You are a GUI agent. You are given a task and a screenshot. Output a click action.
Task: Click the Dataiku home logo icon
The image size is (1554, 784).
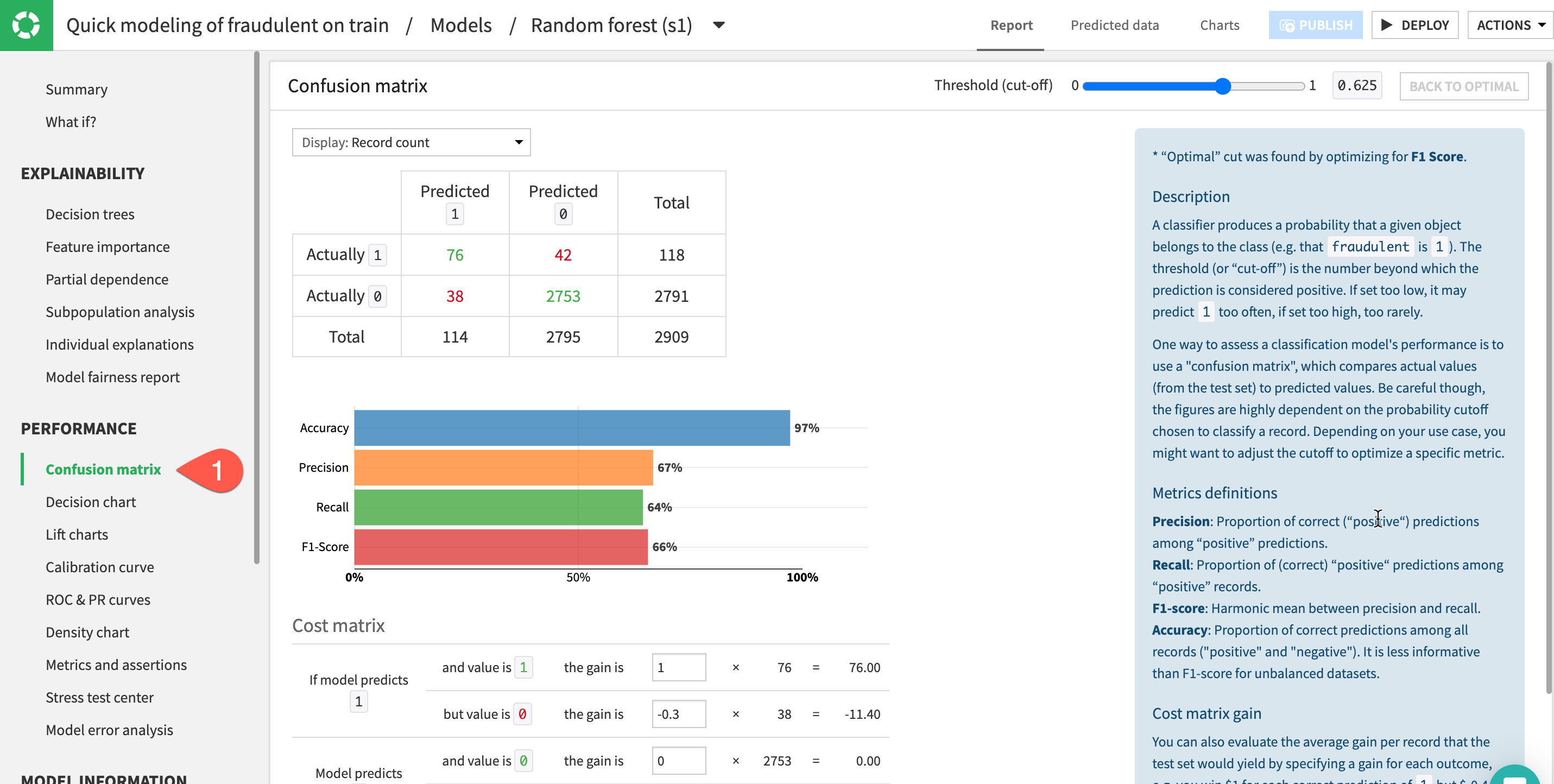[26, 25]
